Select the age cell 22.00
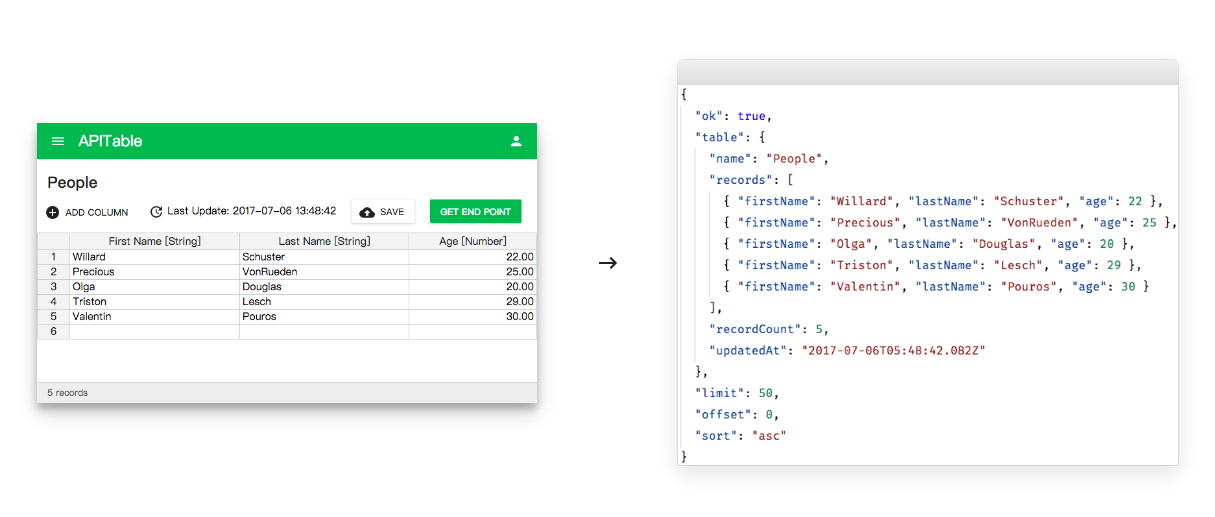1215x517 pixels. (472, 257)
